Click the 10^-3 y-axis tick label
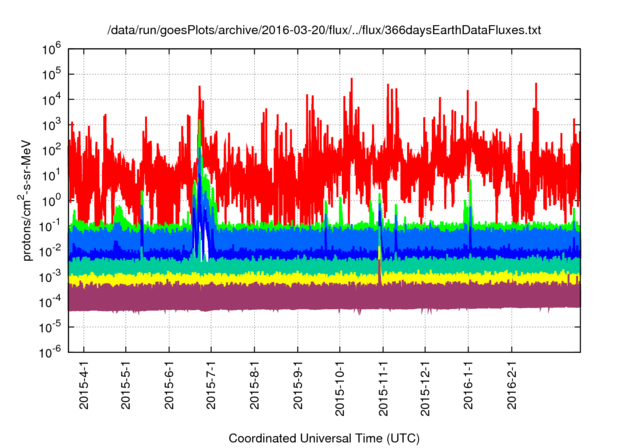 pyautogui.click(x=51, y=275)
